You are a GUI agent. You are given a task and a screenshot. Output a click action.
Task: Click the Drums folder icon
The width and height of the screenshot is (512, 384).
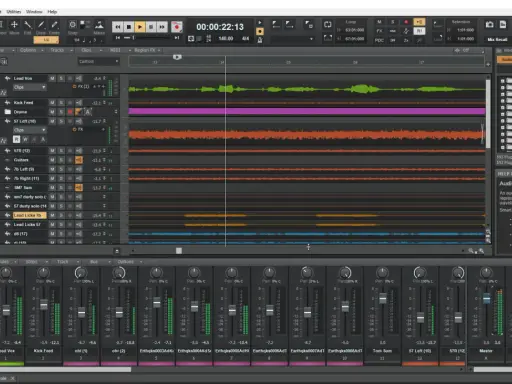pos(7,112)
